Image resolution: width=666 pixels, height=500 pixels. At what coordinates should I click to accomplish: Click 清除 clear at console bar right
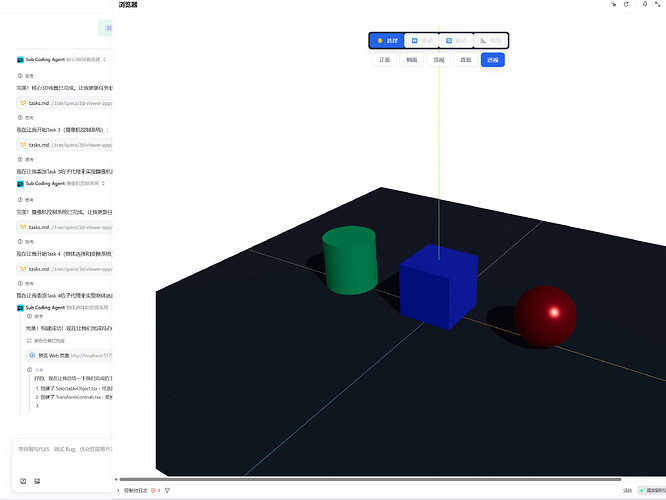627,491
